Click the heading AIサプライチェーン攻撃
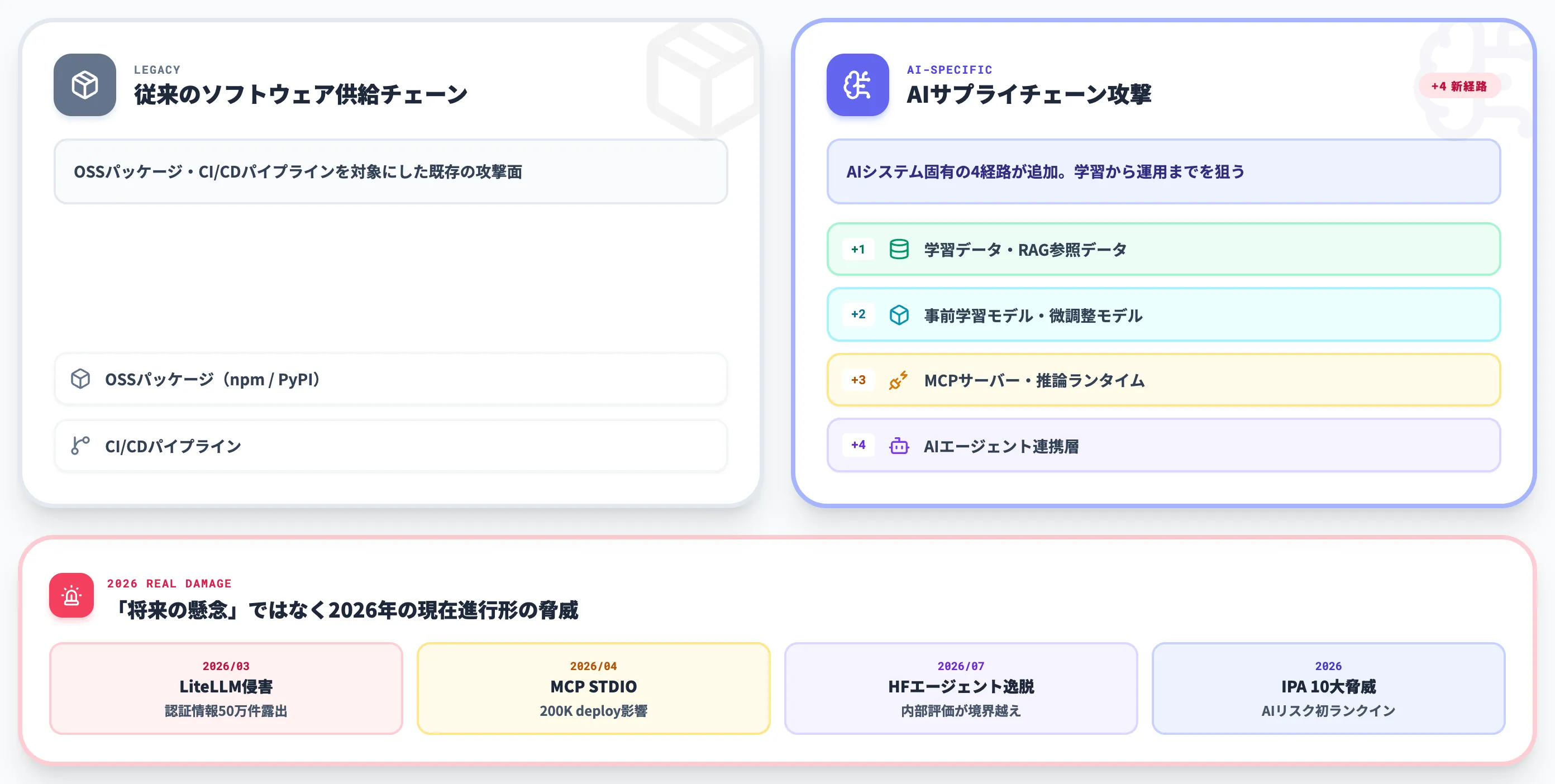 [x=1029, y=94]
